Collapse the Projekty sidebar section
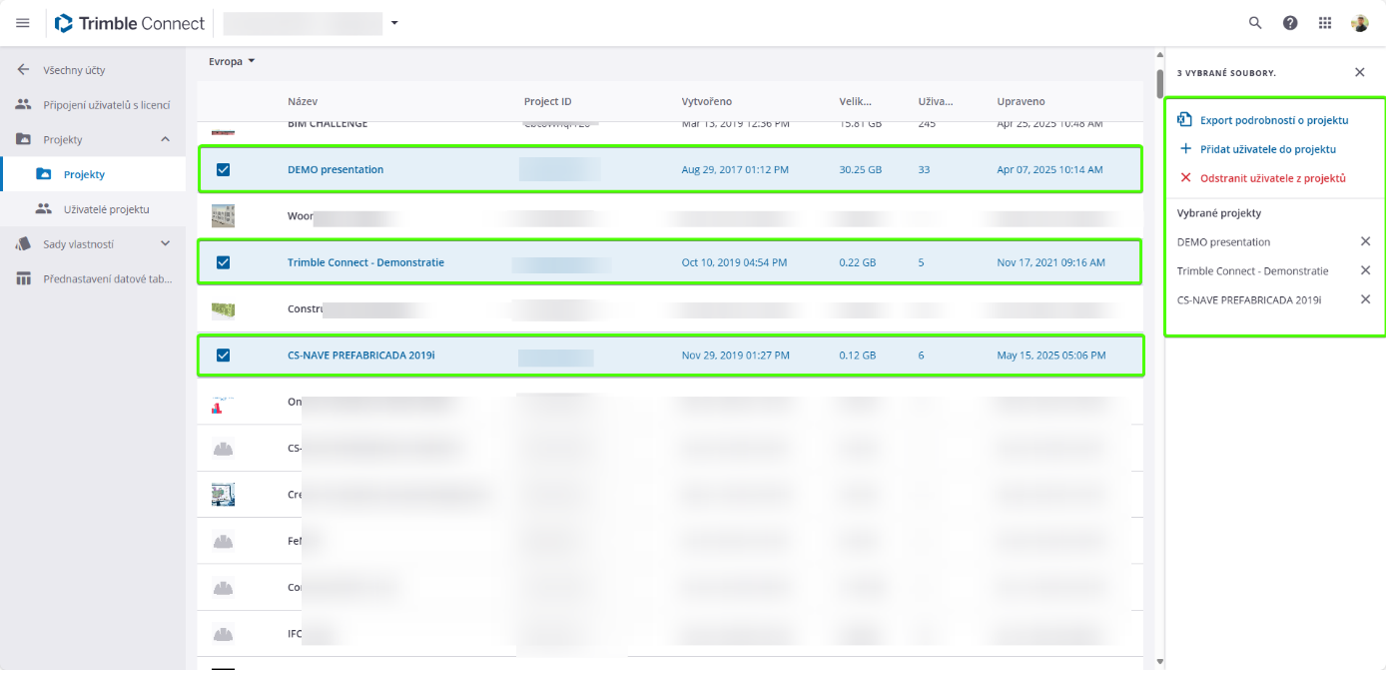This screenshot has width=1390, height=675. [x=165, y=140]
